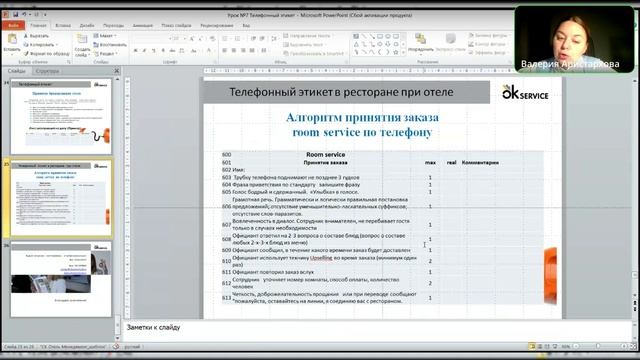640x360 pixels.
Task: Select text box shape in shapes gallery
Action: click(356, 36)
